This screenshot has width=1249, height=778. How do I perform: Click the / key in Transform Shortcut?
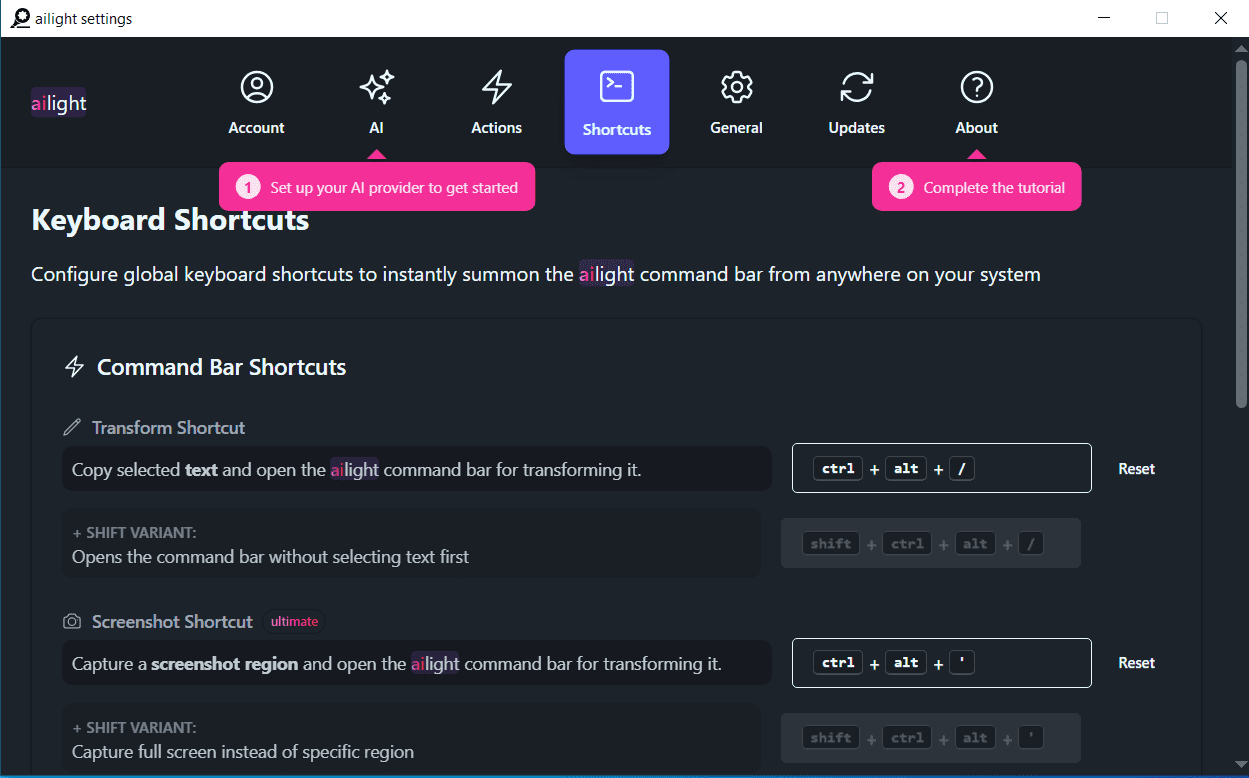pos(962,468)
